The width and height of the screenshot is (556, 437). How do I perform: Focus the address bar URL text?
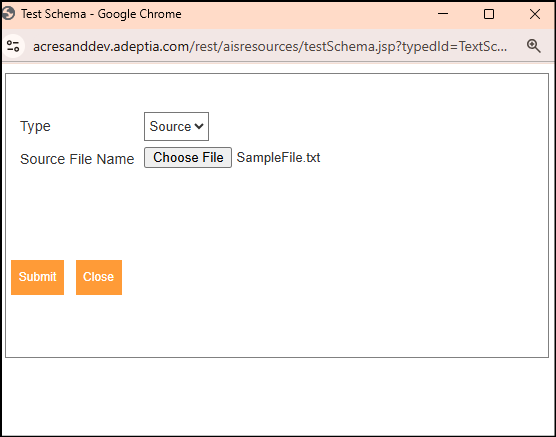[x=269, y=46]
